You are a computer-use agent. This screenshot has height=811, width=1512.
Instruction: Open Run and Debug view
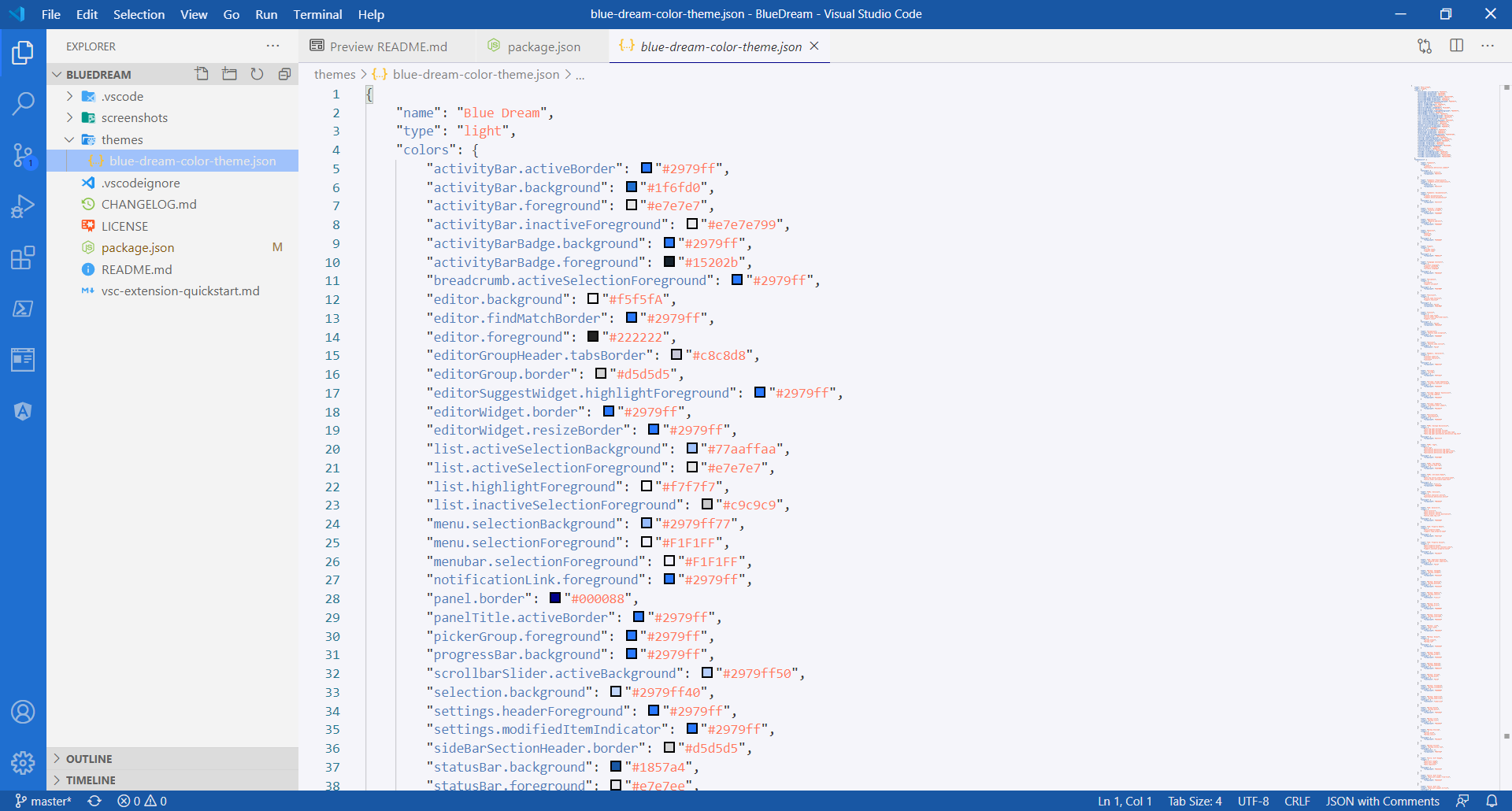pos(23,206)
